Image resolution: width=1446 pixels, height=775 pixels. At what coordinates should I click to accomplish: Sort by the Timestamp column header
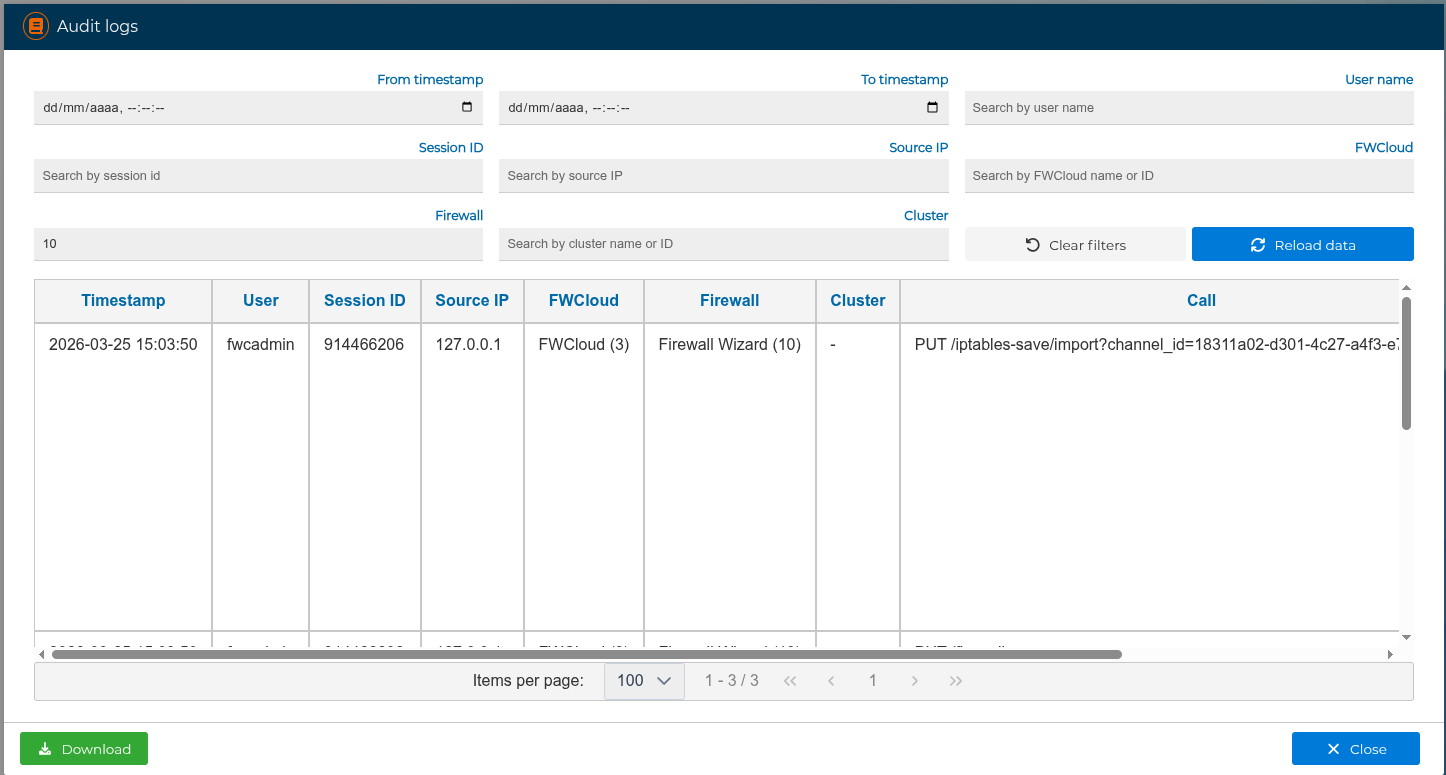(x=123, y=300)
